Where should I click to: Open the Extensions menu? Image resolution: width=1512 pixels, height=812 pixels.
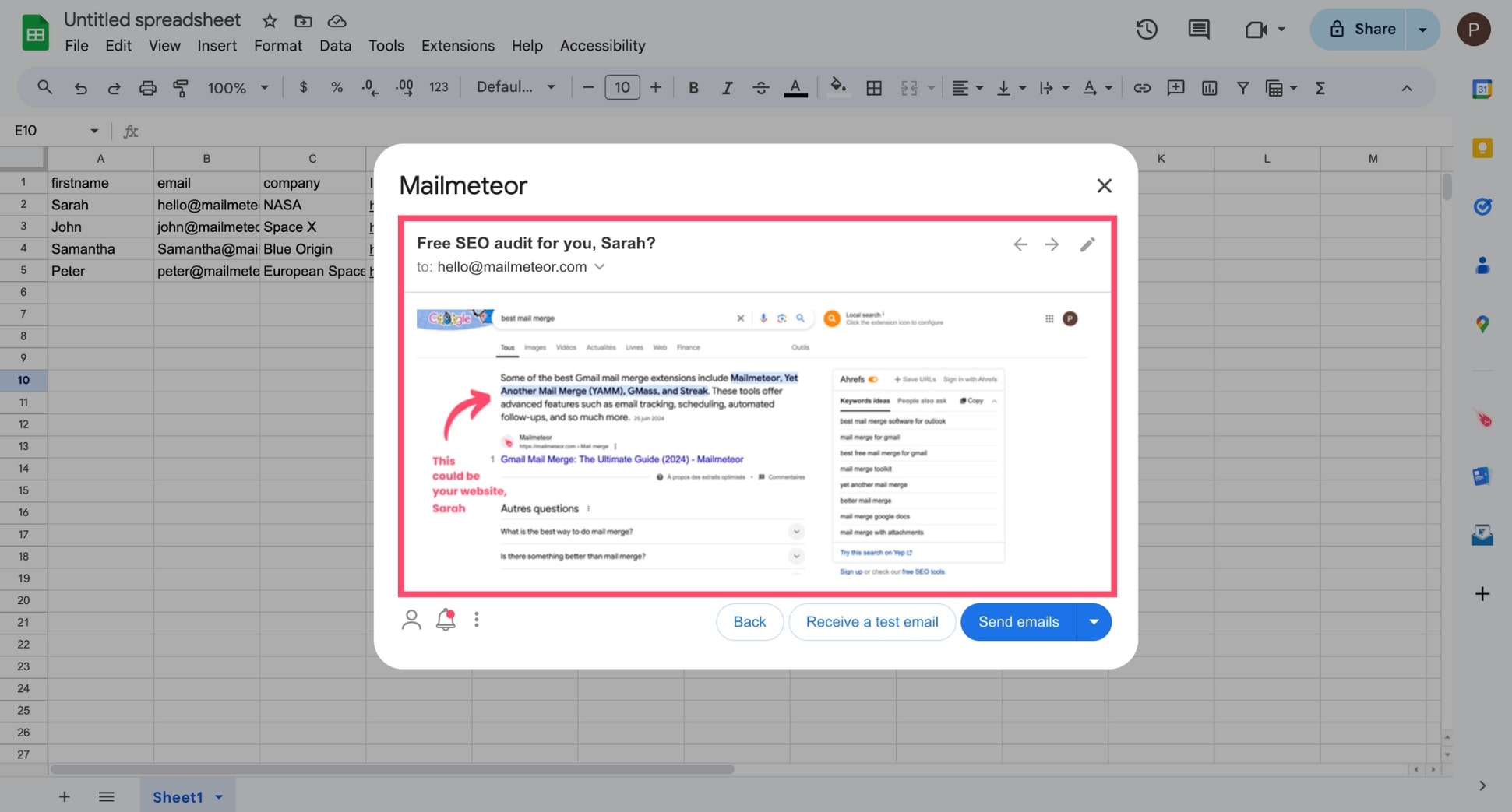458,46
